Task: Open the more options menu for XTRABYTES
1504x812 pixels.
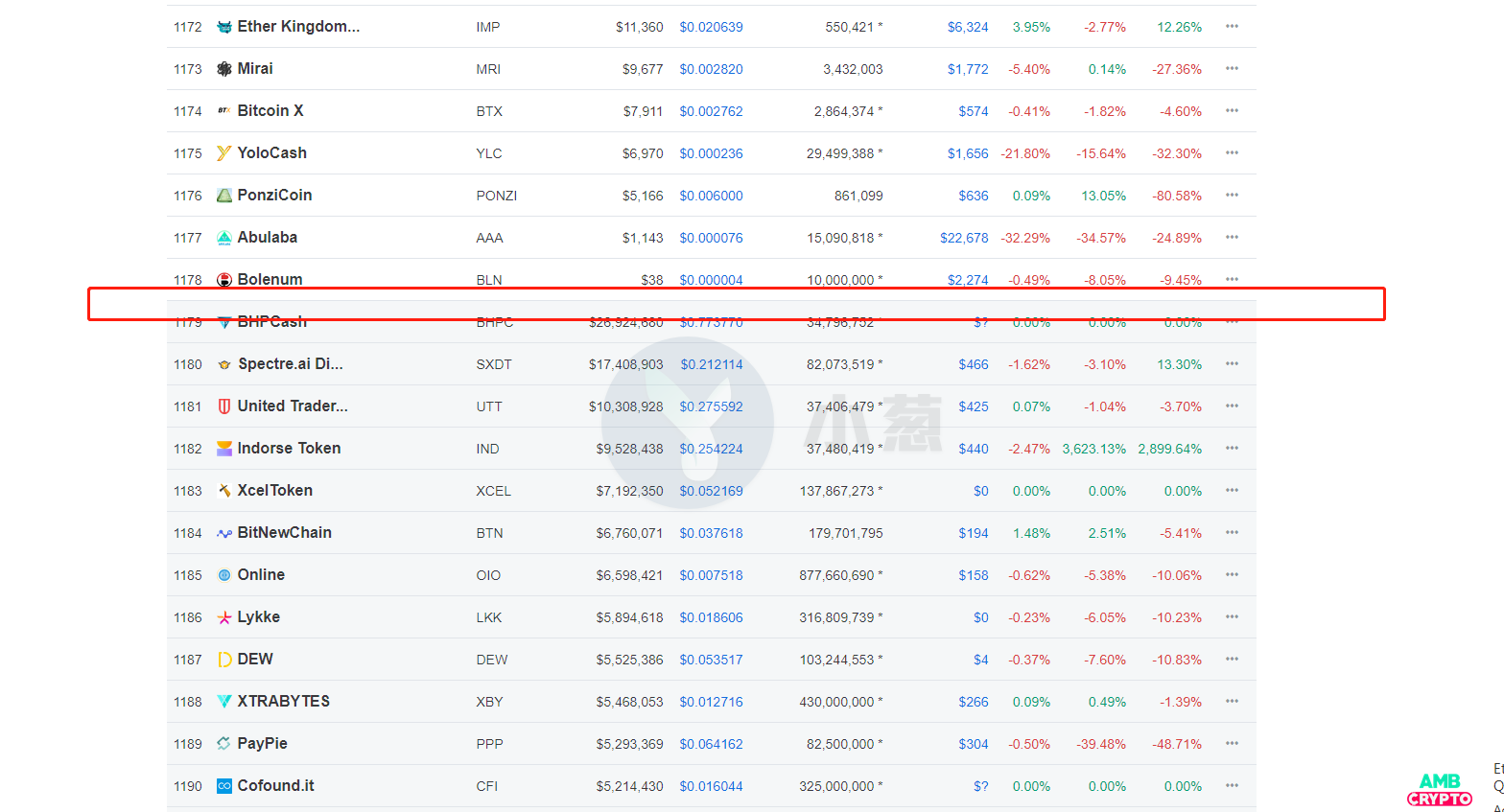Action: tap(1233, 702)
